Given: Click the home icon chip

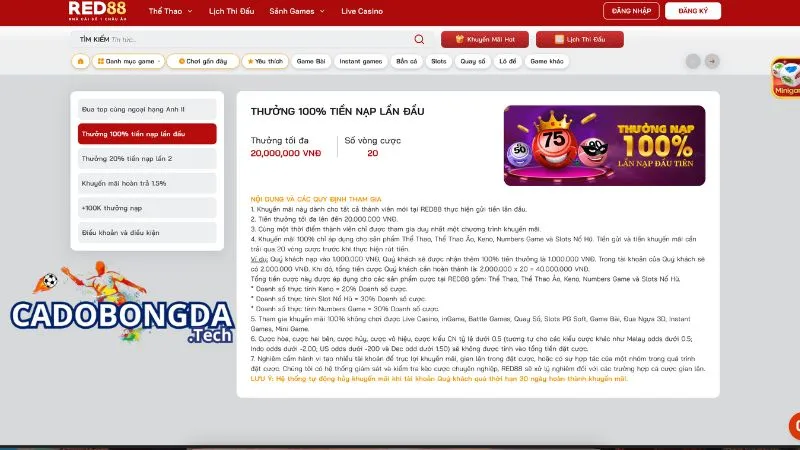Looking at the screenshot, I should pyautogui.click(x=80, y=61).
